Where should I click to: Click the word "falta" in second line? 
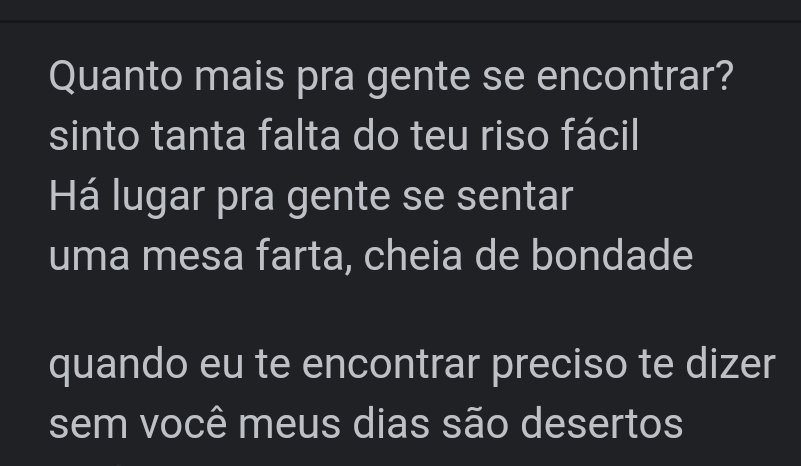click(299, 135)
